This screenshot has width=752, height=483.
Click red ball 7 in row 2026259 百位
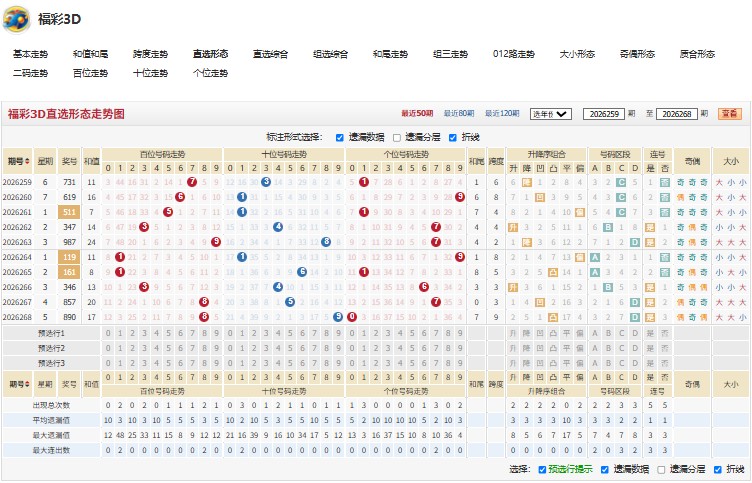[x=192, y=182]
